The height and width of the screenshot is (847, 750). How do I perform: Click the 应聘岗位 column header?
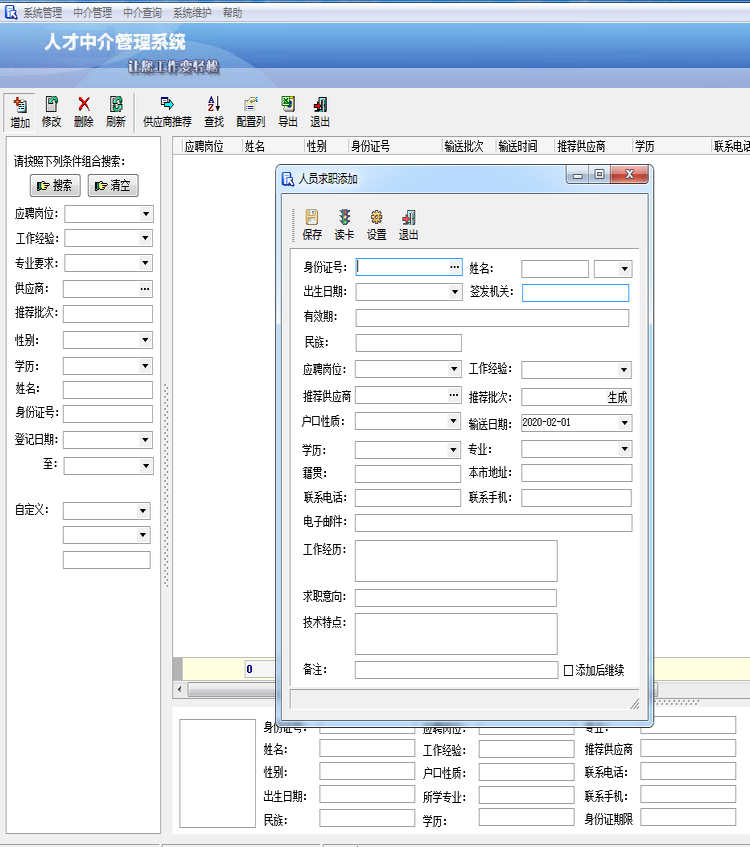coord(204,146)
